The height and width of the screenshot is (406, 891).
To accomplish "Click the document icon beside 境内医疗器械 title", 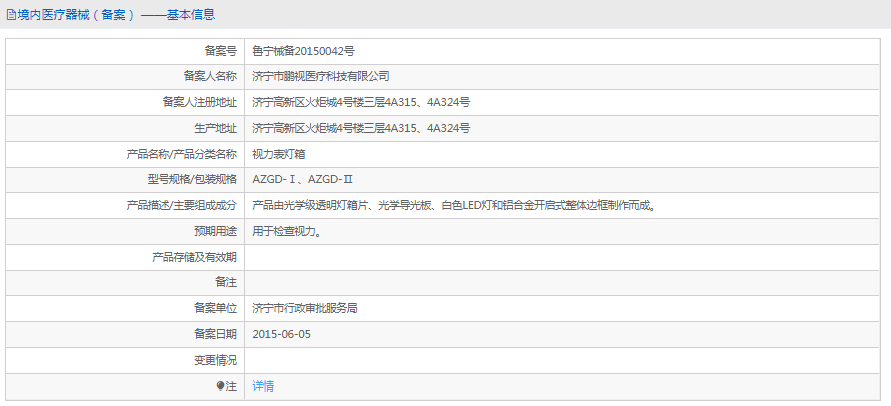I will coord(10,15).
